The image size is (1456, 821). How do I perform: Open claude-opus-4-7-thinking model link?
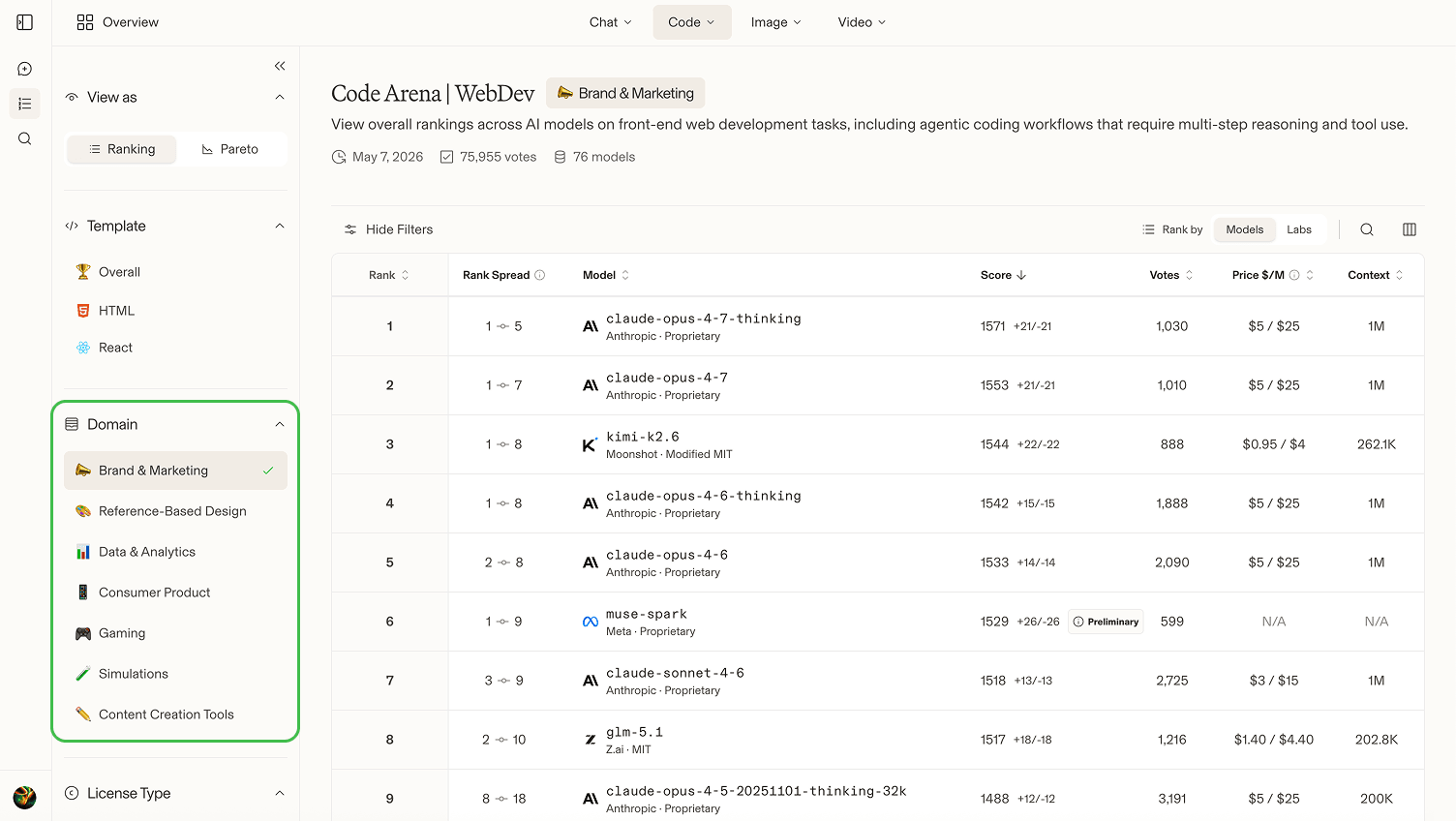[704, 319]
